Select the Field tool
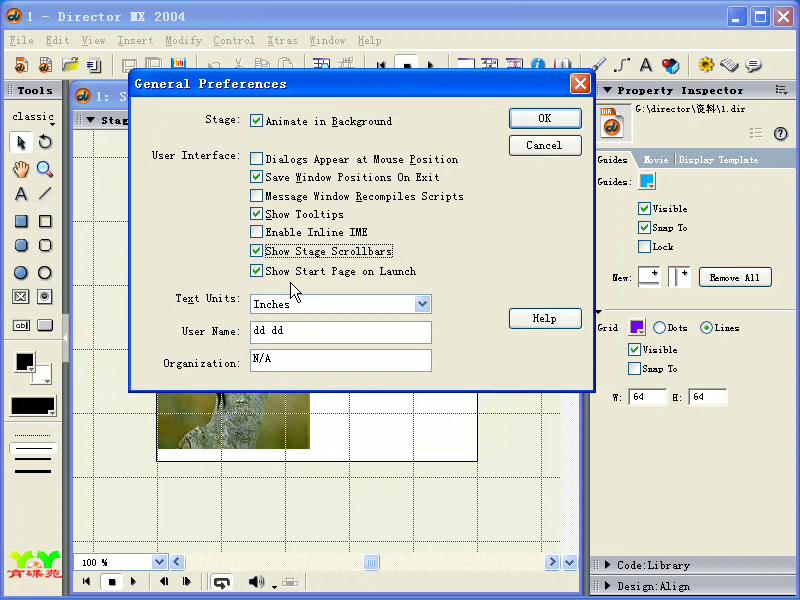The height and width of the screenshot is (600, 800). pyautogui.click(x=21, y=326)
